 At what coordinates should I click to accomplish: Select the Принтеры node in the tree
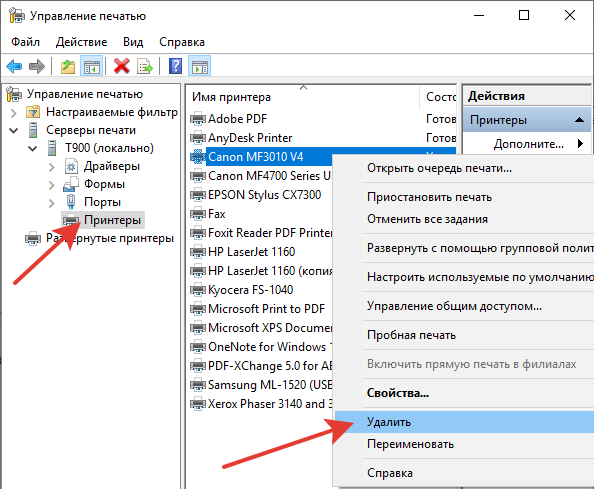[112, 220]
